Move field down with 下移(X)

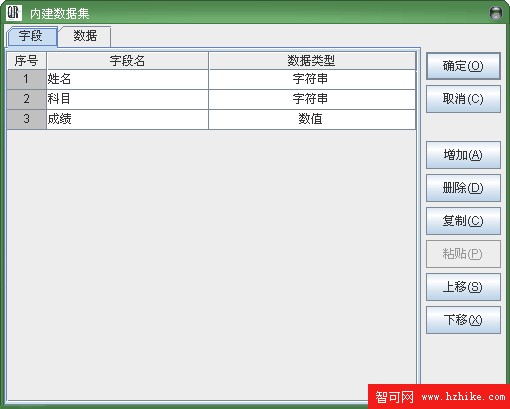coord(463,320)
